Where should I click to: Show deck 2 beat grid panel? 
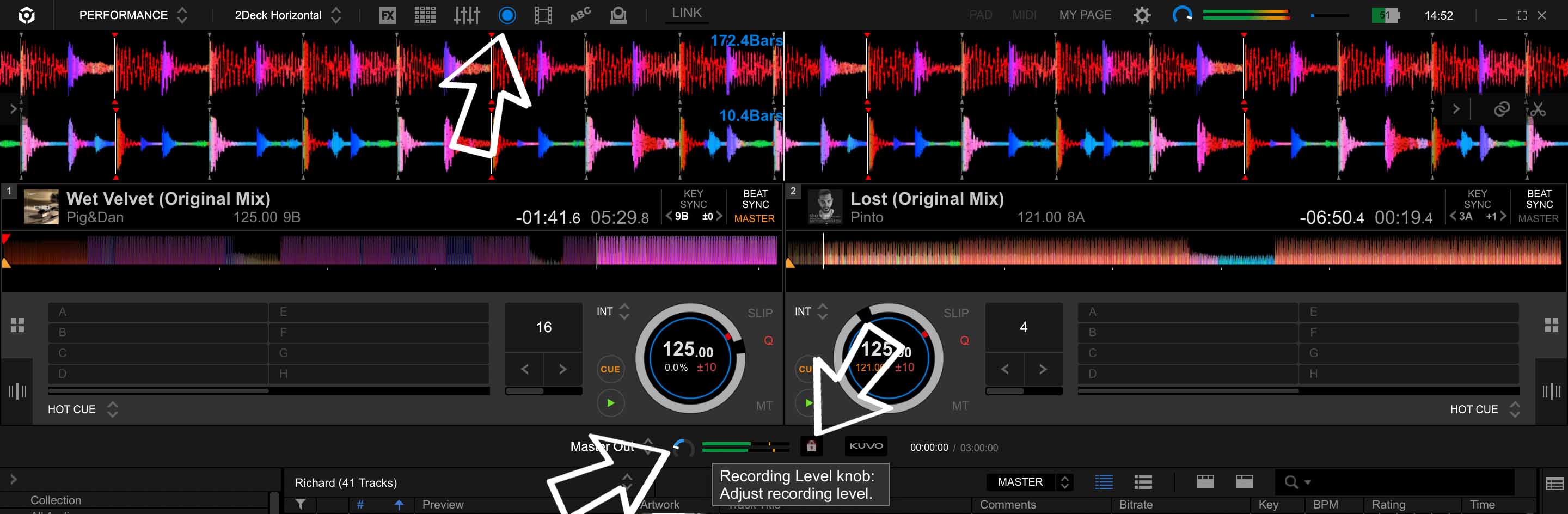[1552, 391]
